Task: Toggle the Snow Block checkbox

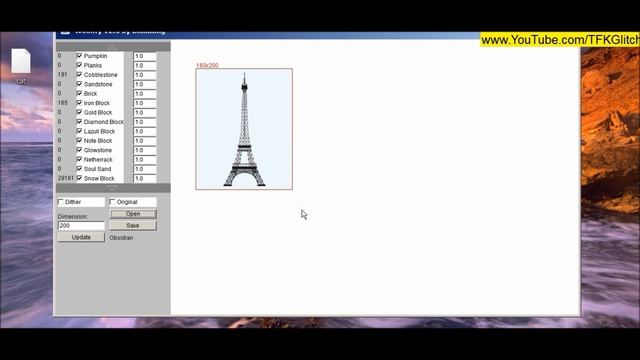Action: point(79,178)
